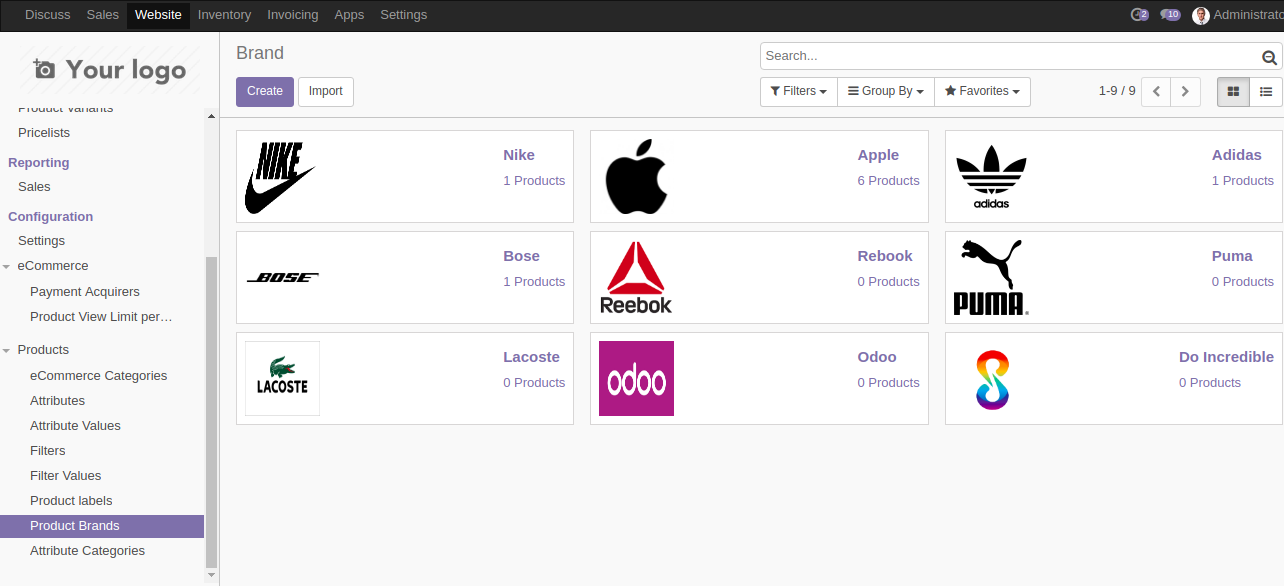Open the Sales top menu
This screenshot has width=1284, height=586.
pyautogui.click(x=102, y=15)
